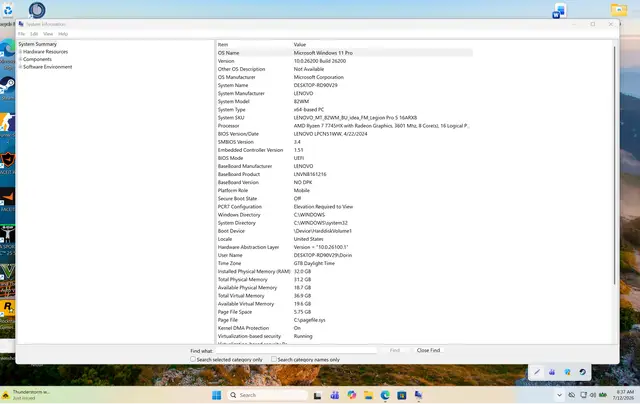Screen dimensions: 640x404
Task: Select the Secure Boot State row
Action: [344, 198]
